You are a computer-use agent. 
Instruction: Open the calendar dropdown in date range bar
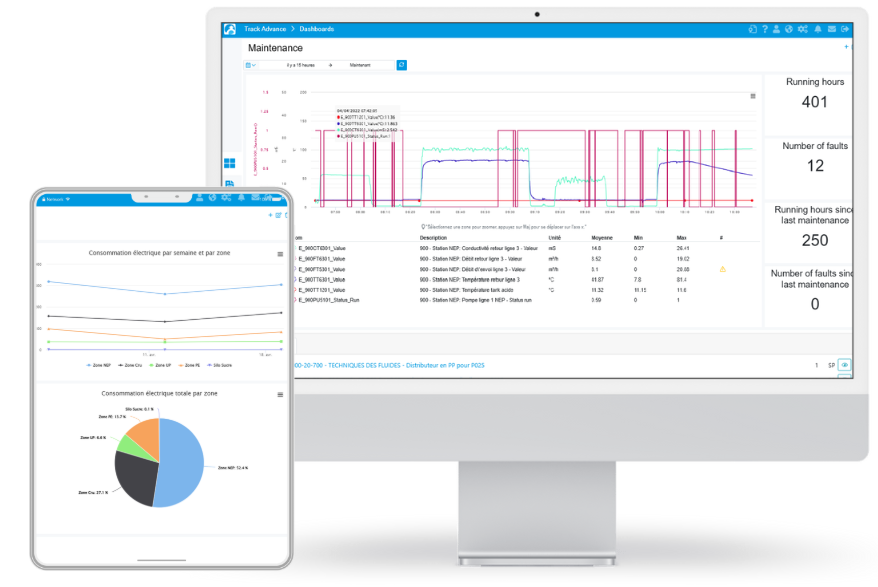(251, 65)
